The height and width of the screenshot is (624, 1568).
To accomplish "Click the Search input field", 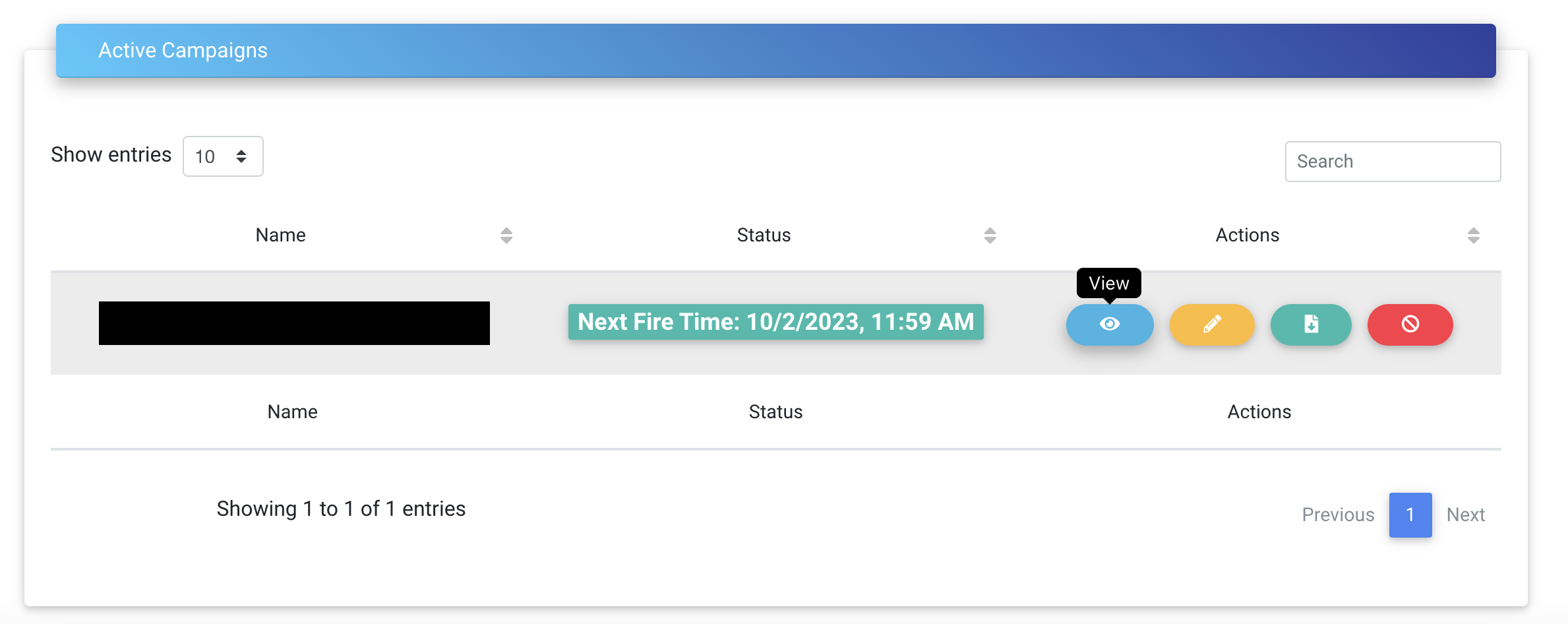I will [1393, 162].
